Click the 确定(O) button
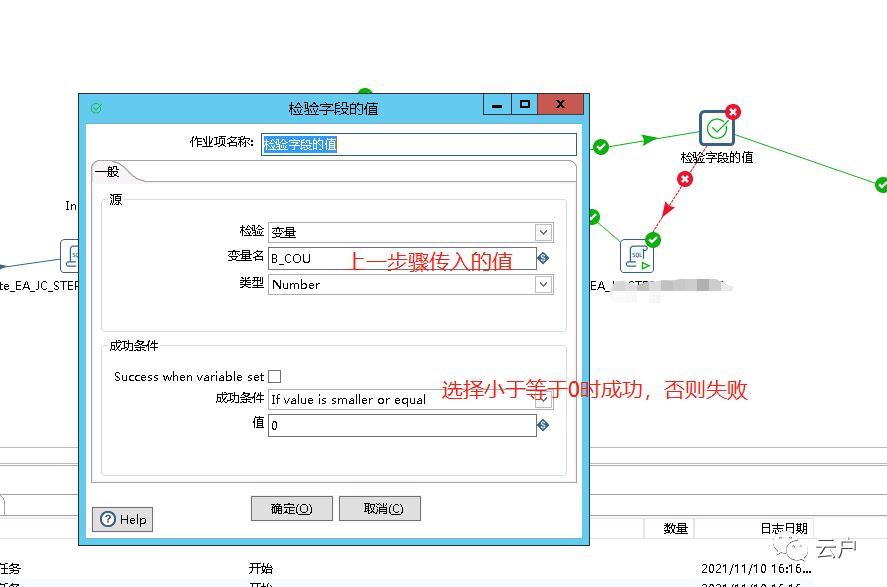This screenshot has height=587, width=887. 291,508
